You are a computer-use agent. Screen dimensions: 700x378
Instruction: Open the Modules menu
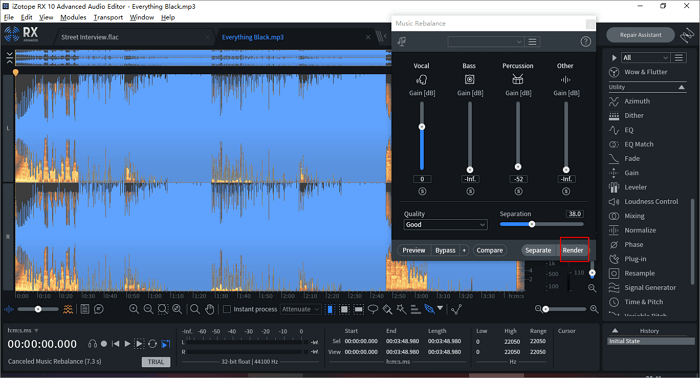click(x=73, y=17)
